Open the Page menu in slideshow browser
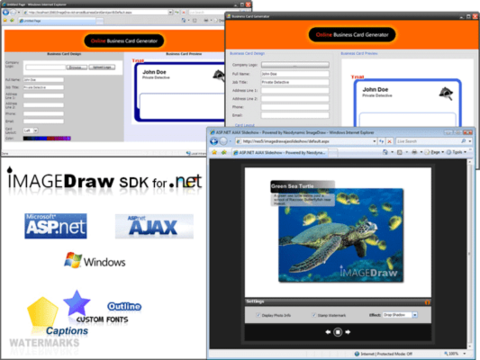 [x=434, y=152]
